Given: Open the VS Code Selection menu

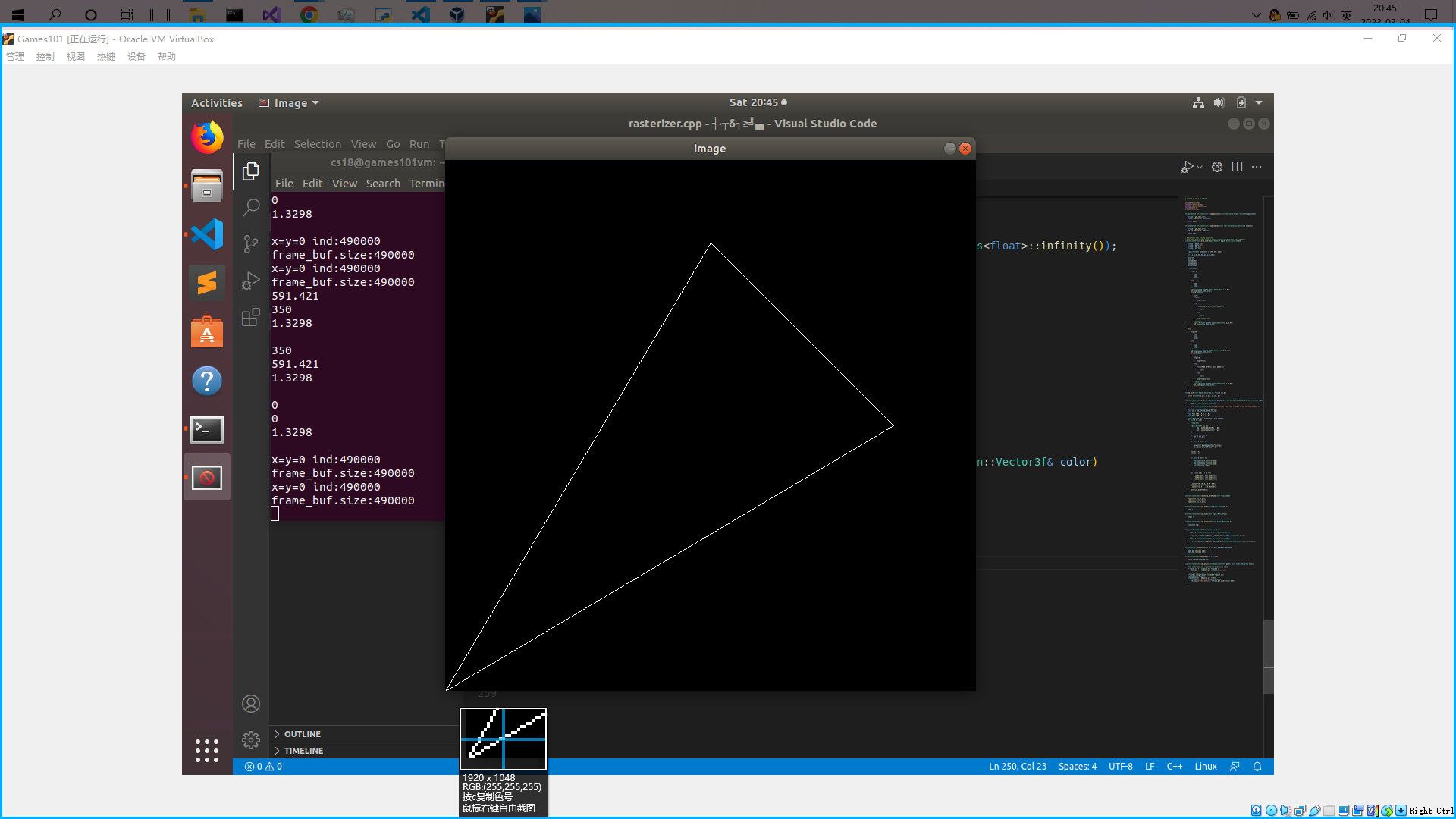Looking at the screenshot, I should tap(317, 144).
